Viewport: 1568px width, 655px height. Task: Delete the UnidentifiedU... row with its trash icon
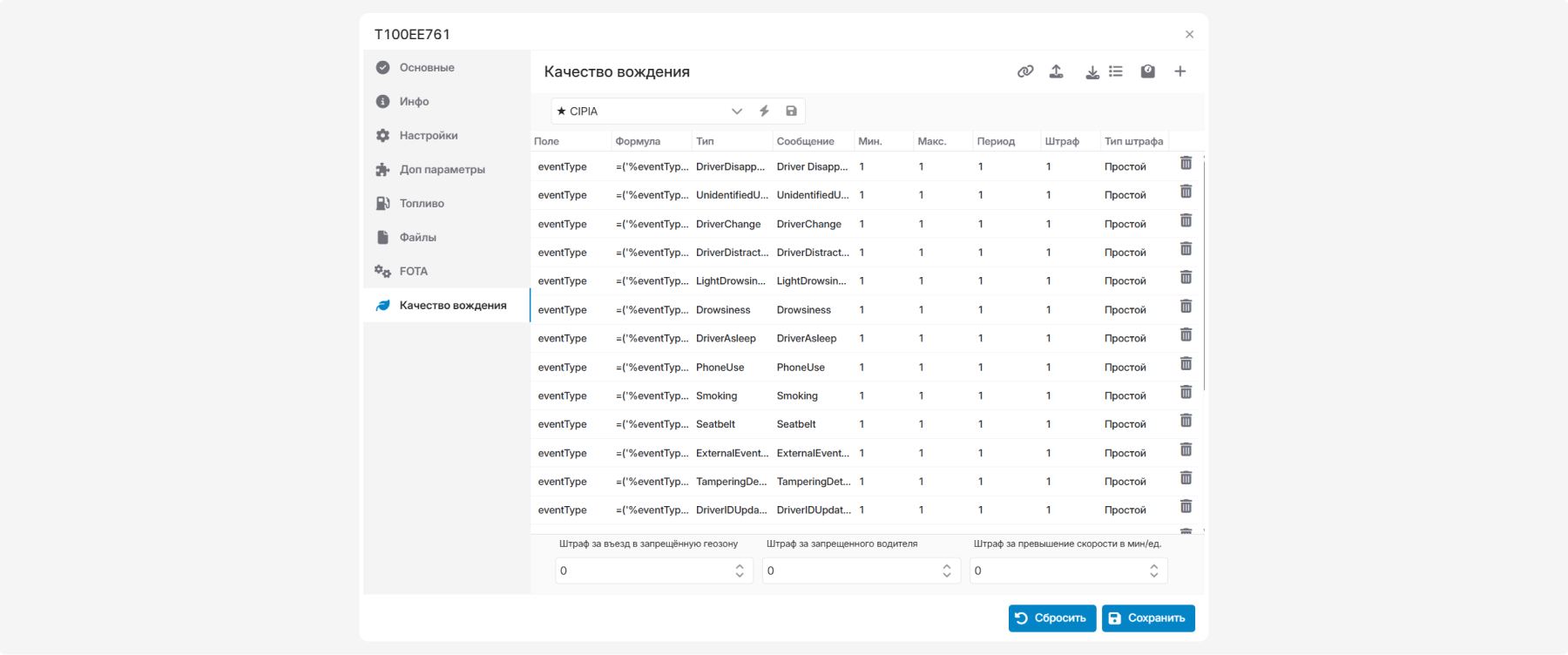click(1186, 192)
